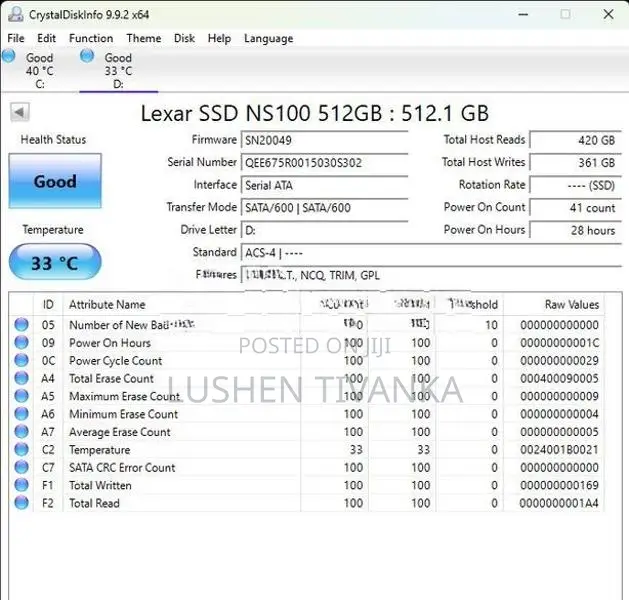629x600 pixels.
Task: Click the Features field with NCQ, TRIM
Action: [x=431, y=275]
